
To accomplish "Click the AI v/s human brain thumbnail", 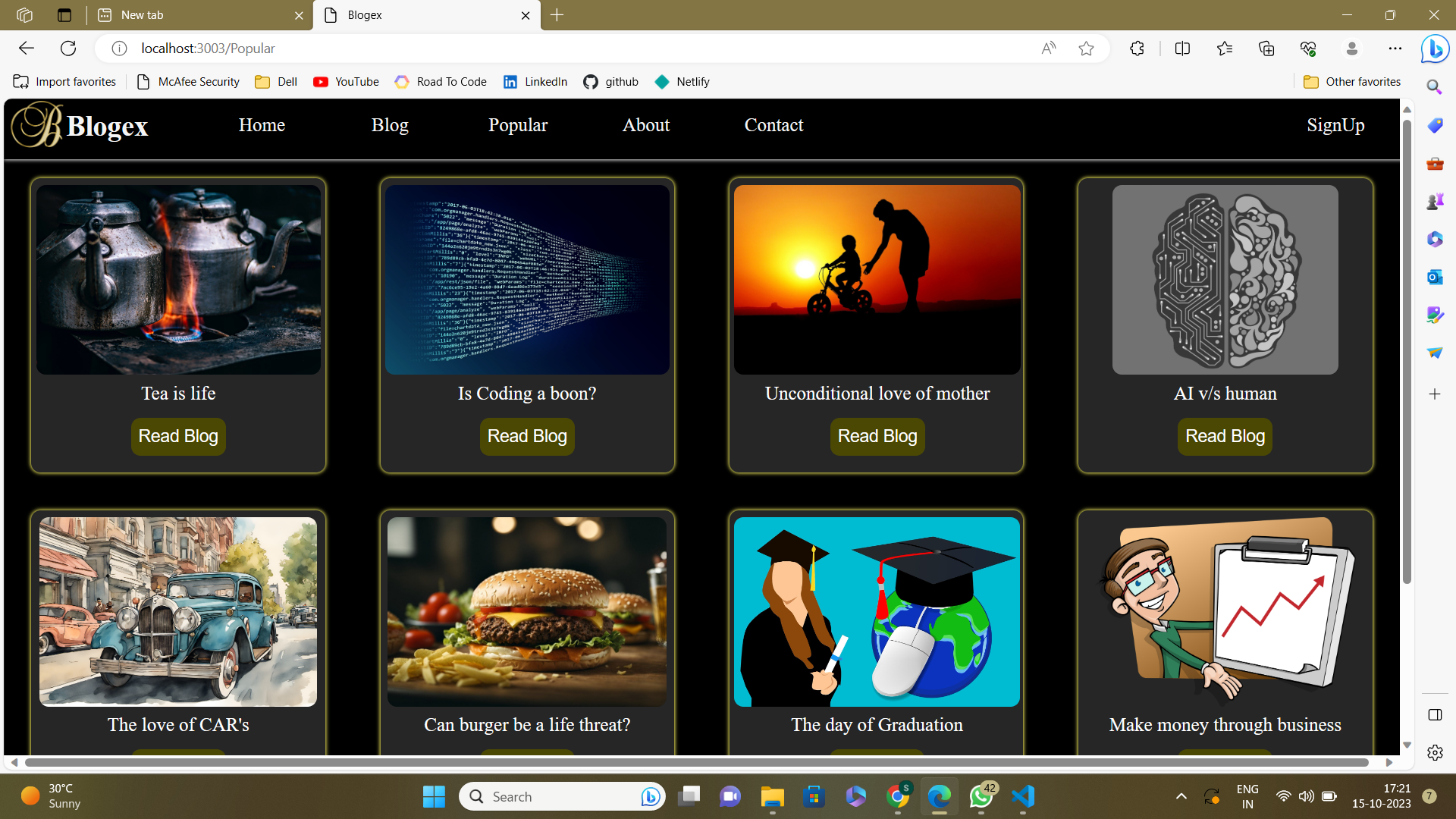I will (1225, 280).
